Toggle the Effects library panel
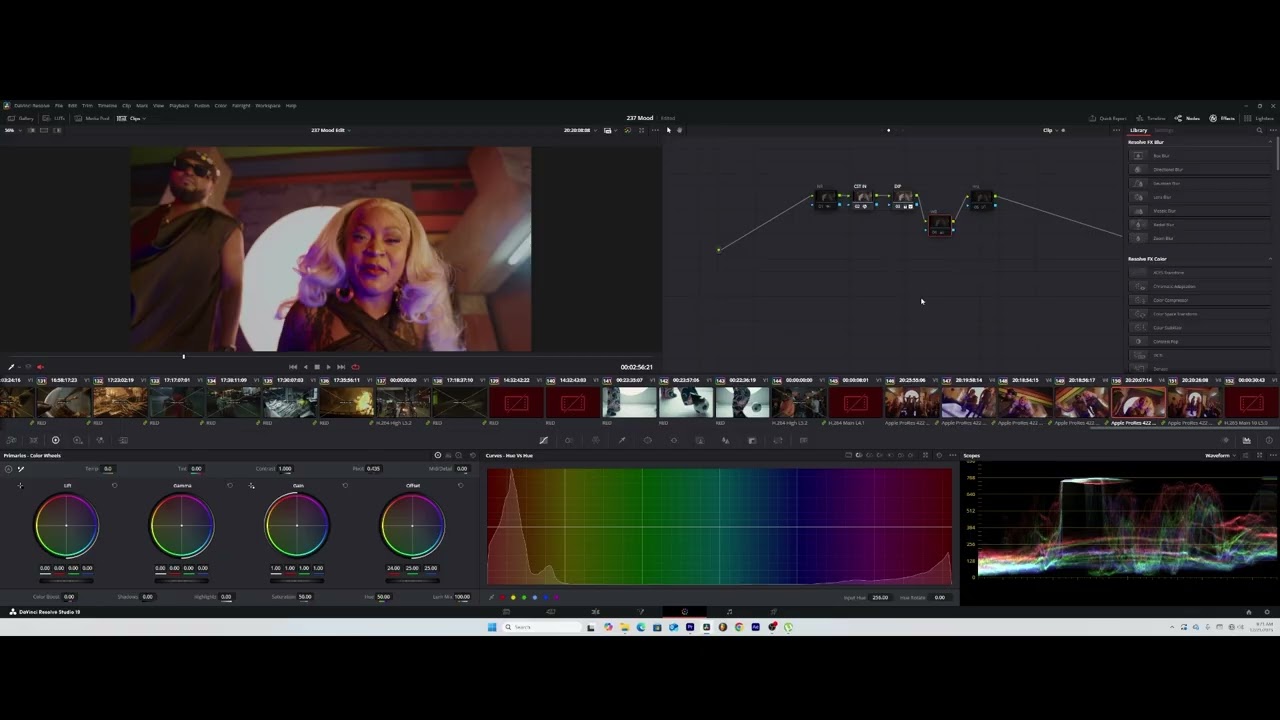This screenshot has width=1280, height=720. (1222, 118)
